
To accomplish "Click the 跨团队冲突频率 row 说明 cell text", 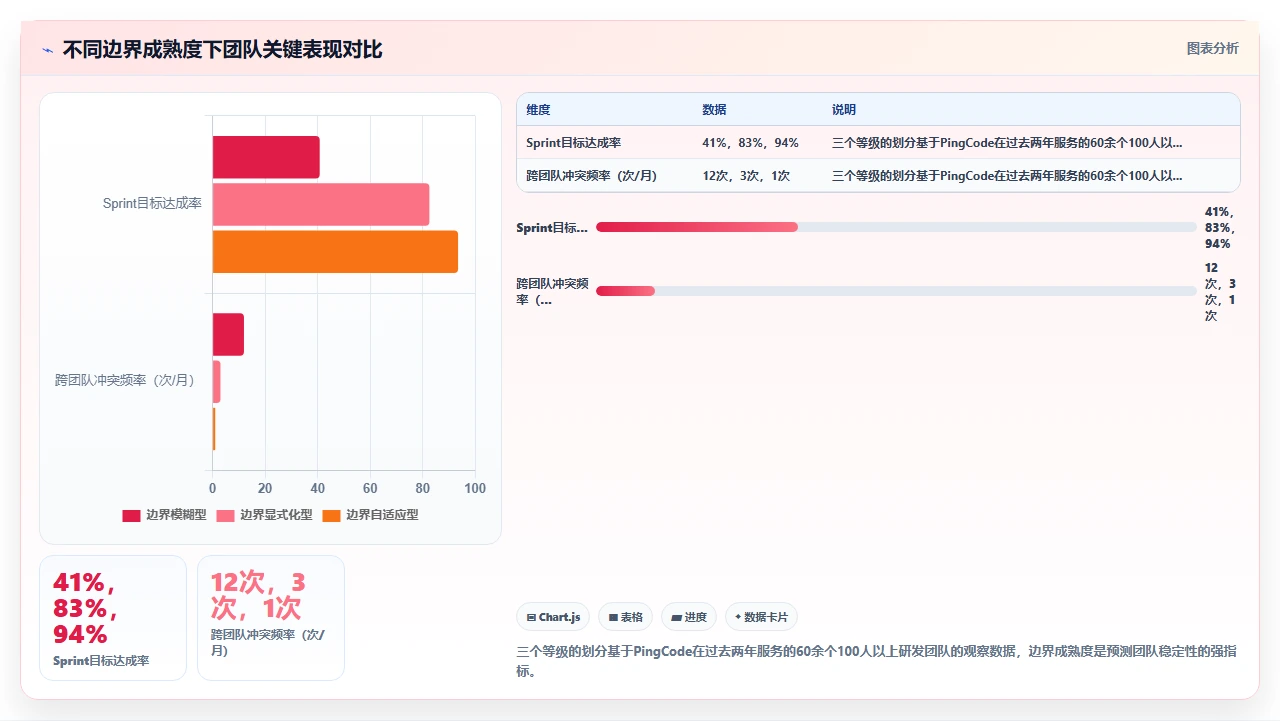I will point(1007,176).
